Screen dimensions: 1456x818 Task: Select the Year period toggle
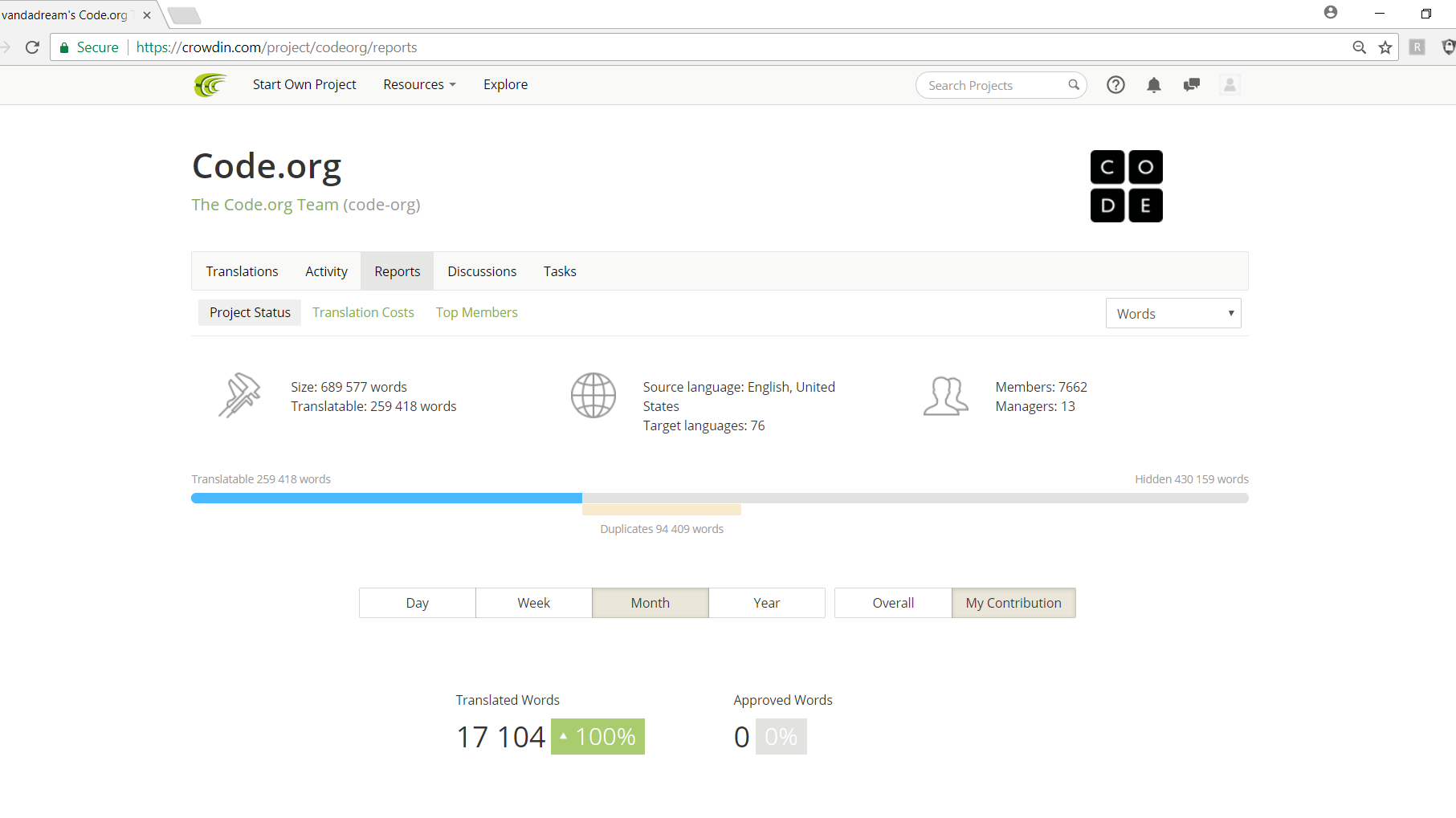767,603
